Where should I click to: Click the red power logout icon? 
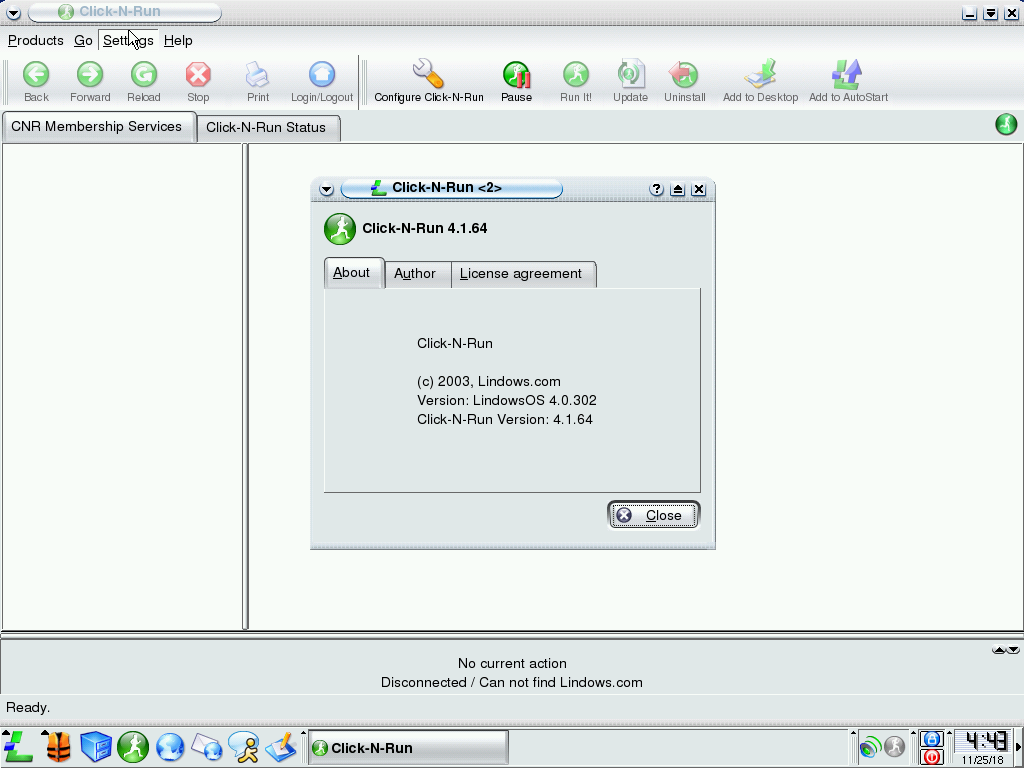tap(931, 757)
